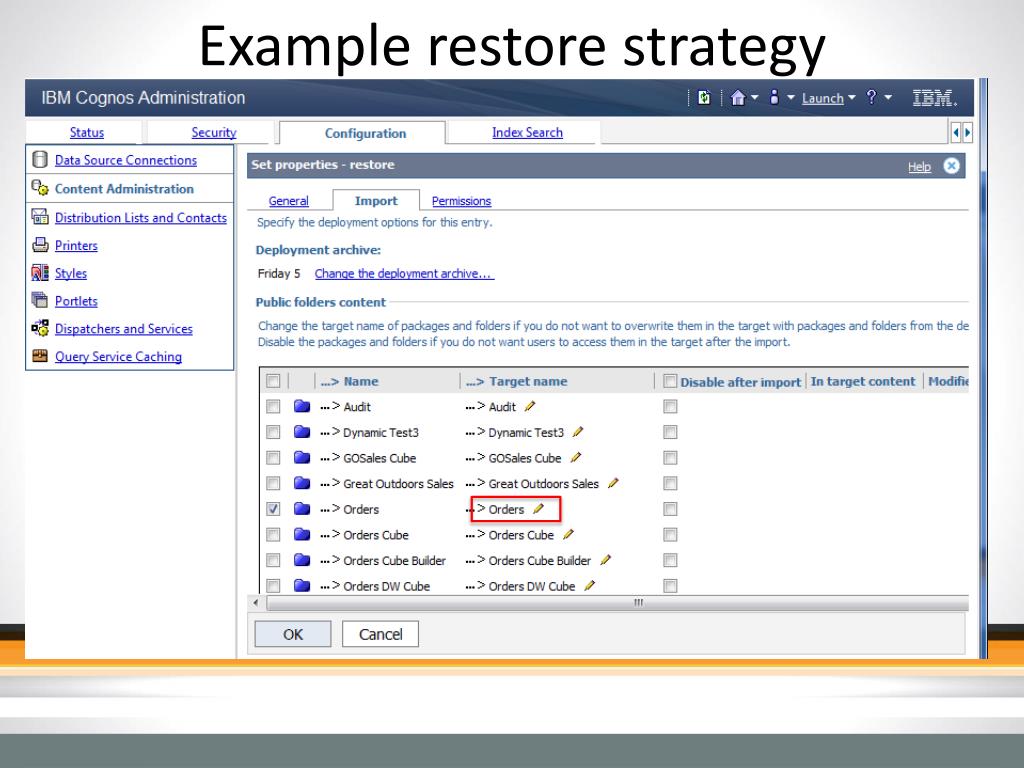Edit GOSales Cube target name pencil

tap(575, 457)
